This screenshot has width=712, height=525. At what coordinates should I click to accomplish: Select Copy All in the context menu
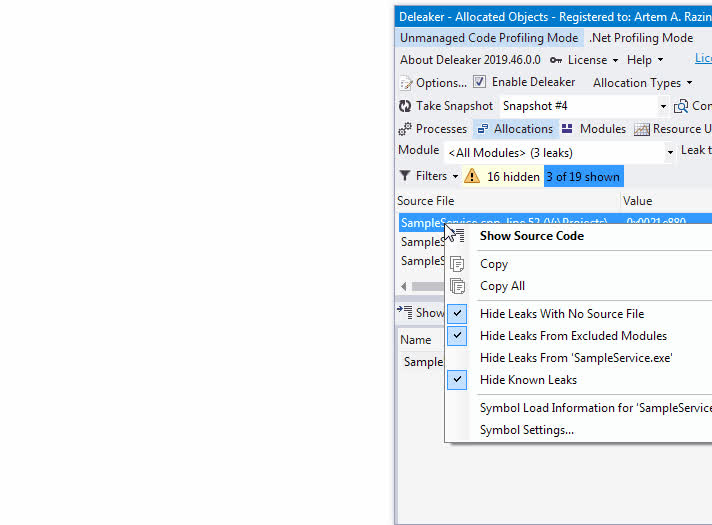click(x=502, y=286)
